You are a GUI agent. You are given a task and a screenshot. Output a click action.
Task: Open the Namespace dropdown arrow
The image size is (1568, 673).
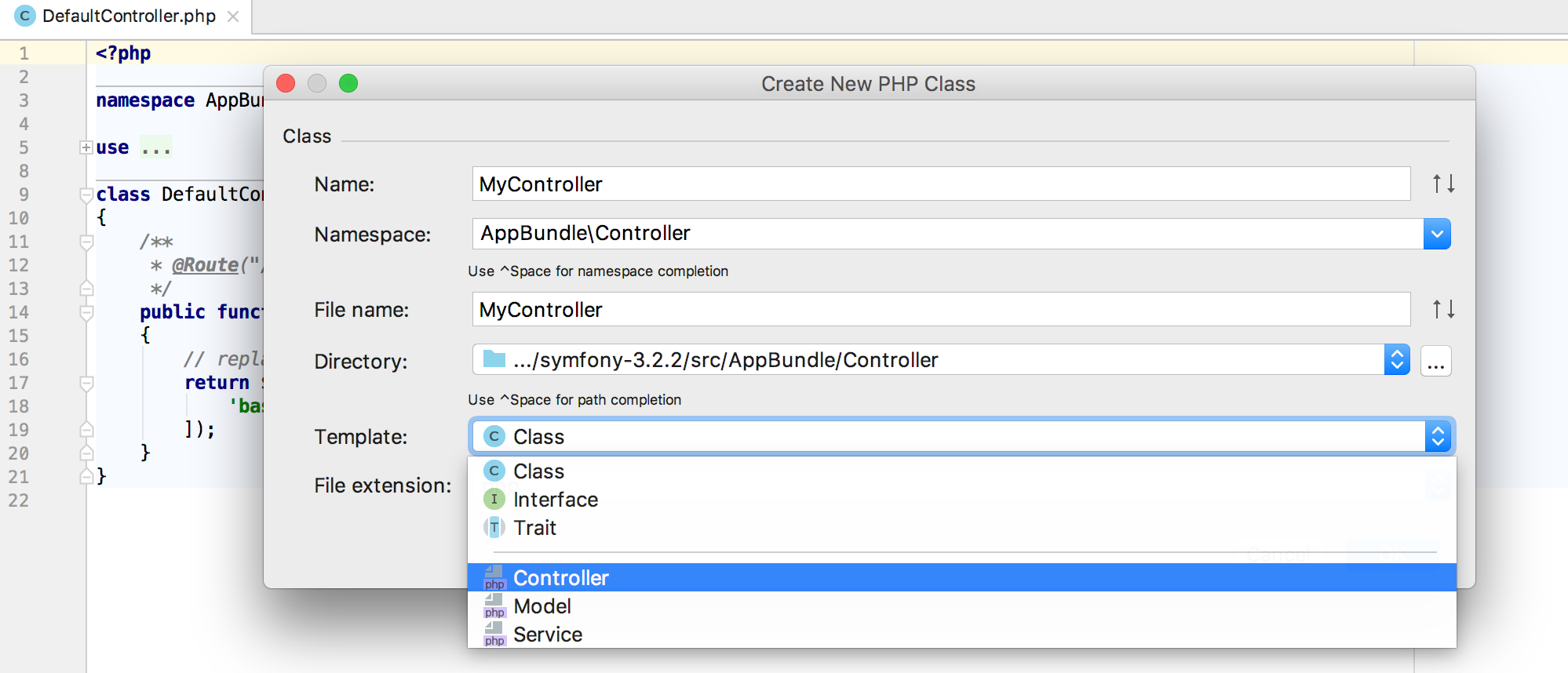(1437, 234)
